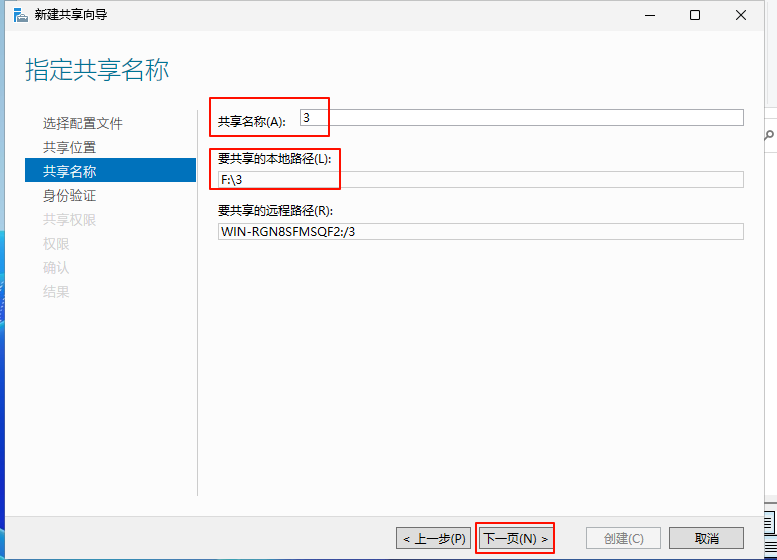This screenshot has height=560, width=777.
Task: Click the remote path field WIN-RGN8SFMSQF2:/3
Action: click(480, 232)
